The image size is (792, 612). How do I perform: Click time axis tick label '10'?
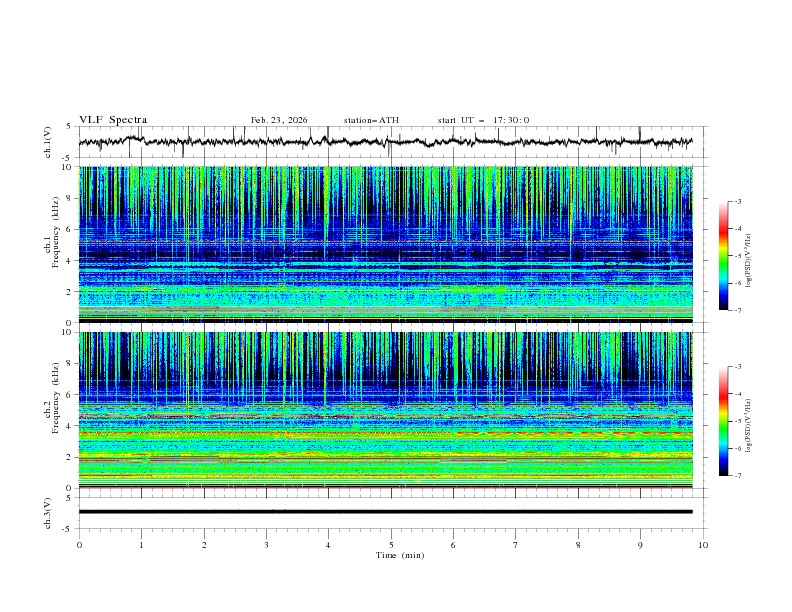(703, 545)
